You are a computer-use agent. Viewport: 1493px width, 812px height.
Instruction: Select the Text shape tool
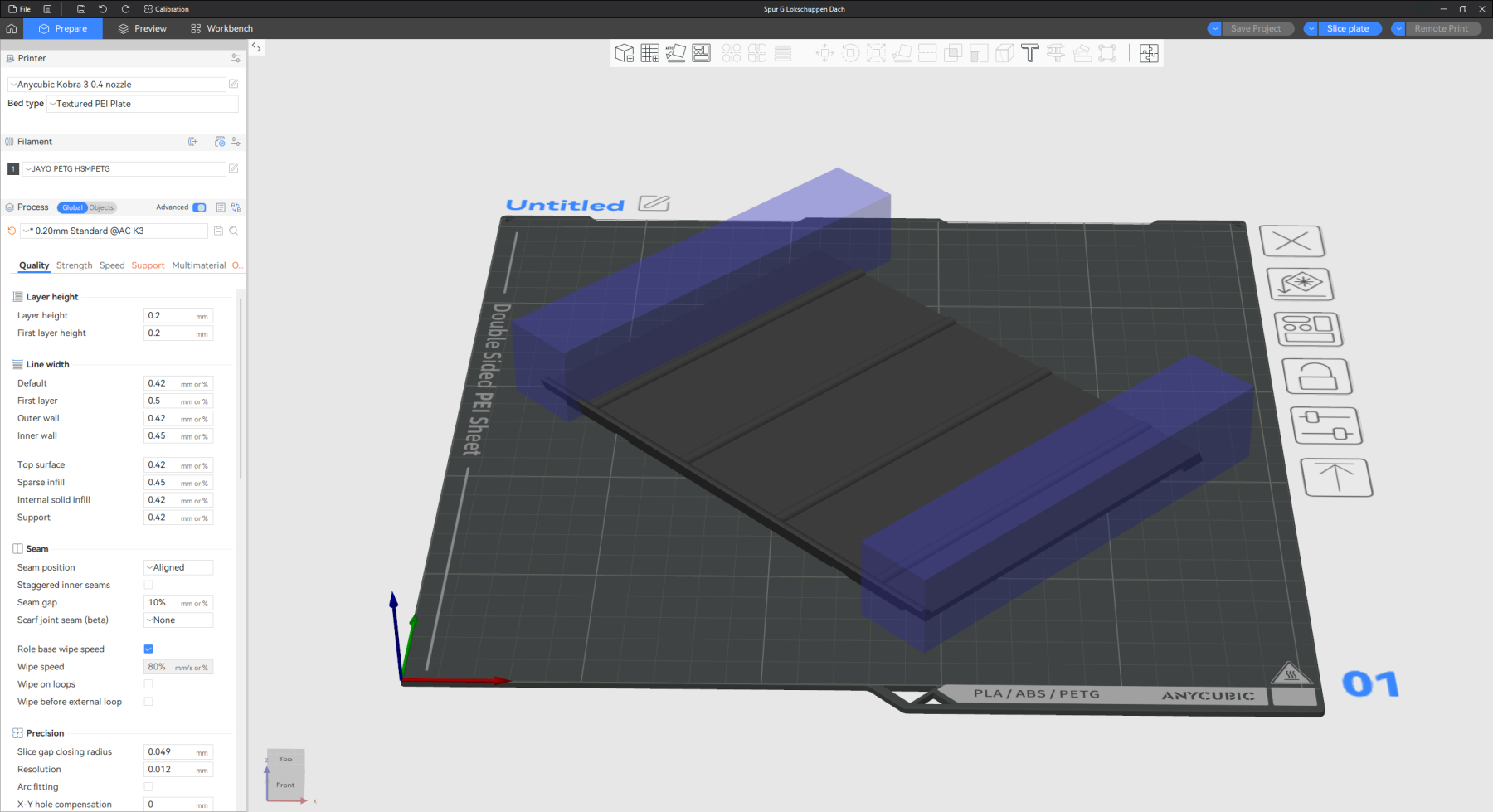pos(1029,54)
